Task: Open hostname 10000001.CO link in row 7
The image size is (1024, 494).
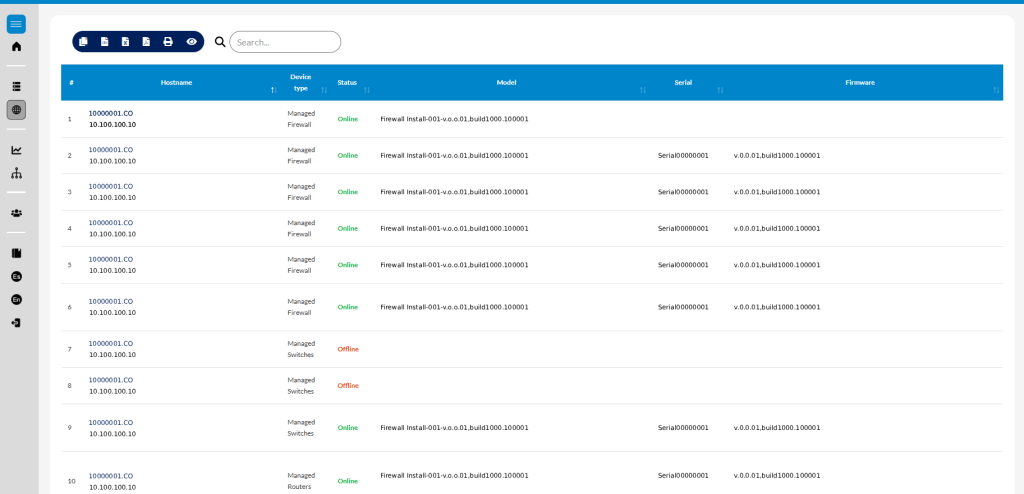Action: pos(111,343)
